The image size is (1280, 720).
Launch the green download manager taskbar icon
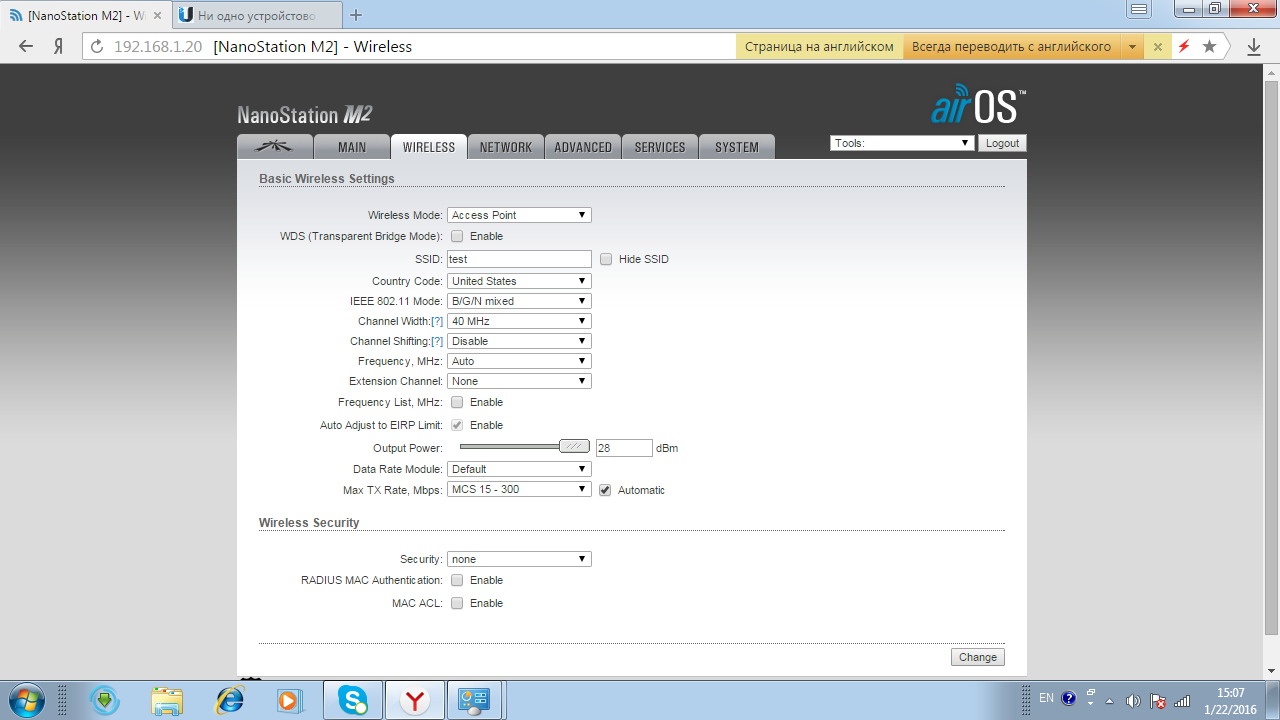[x=105, y=700]
